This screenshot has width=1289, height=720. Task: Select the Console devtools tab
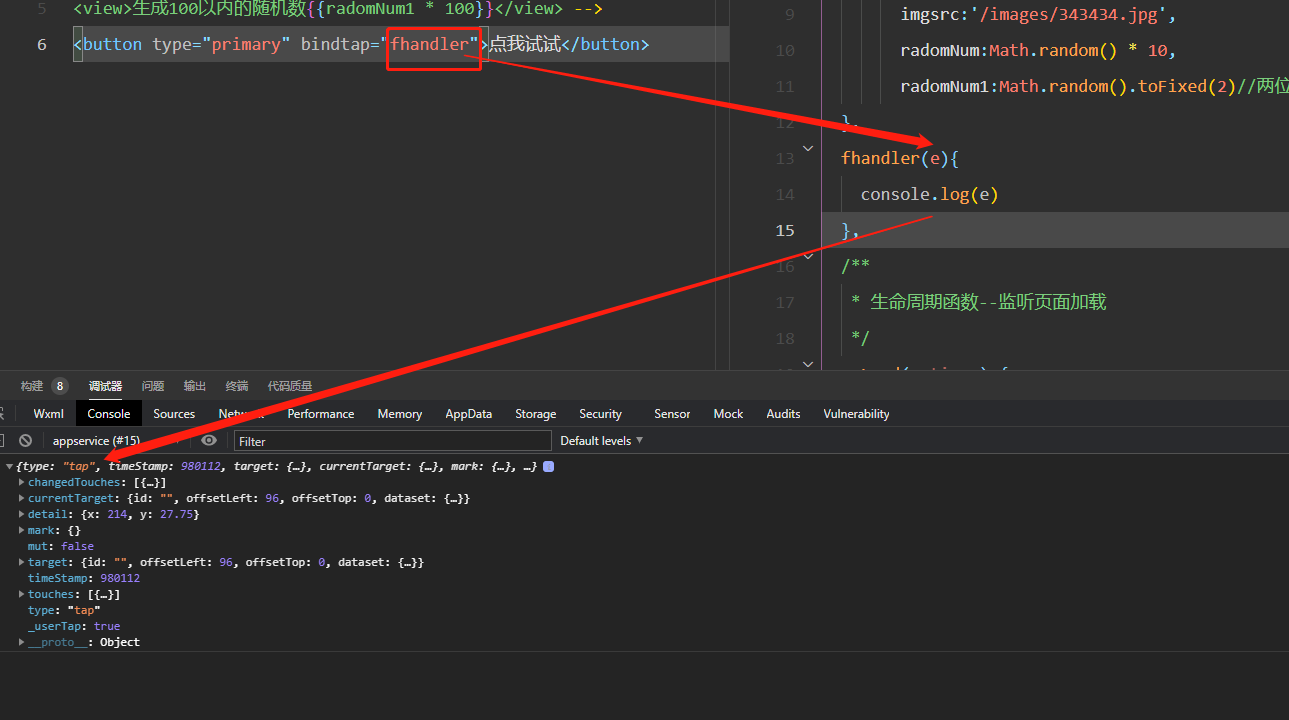109,414
